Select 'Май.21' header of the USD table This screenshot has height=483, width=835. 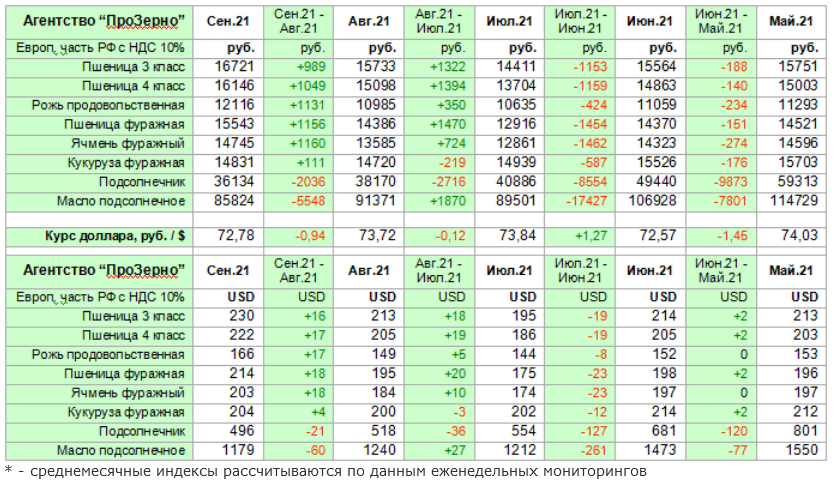(791, 271)
